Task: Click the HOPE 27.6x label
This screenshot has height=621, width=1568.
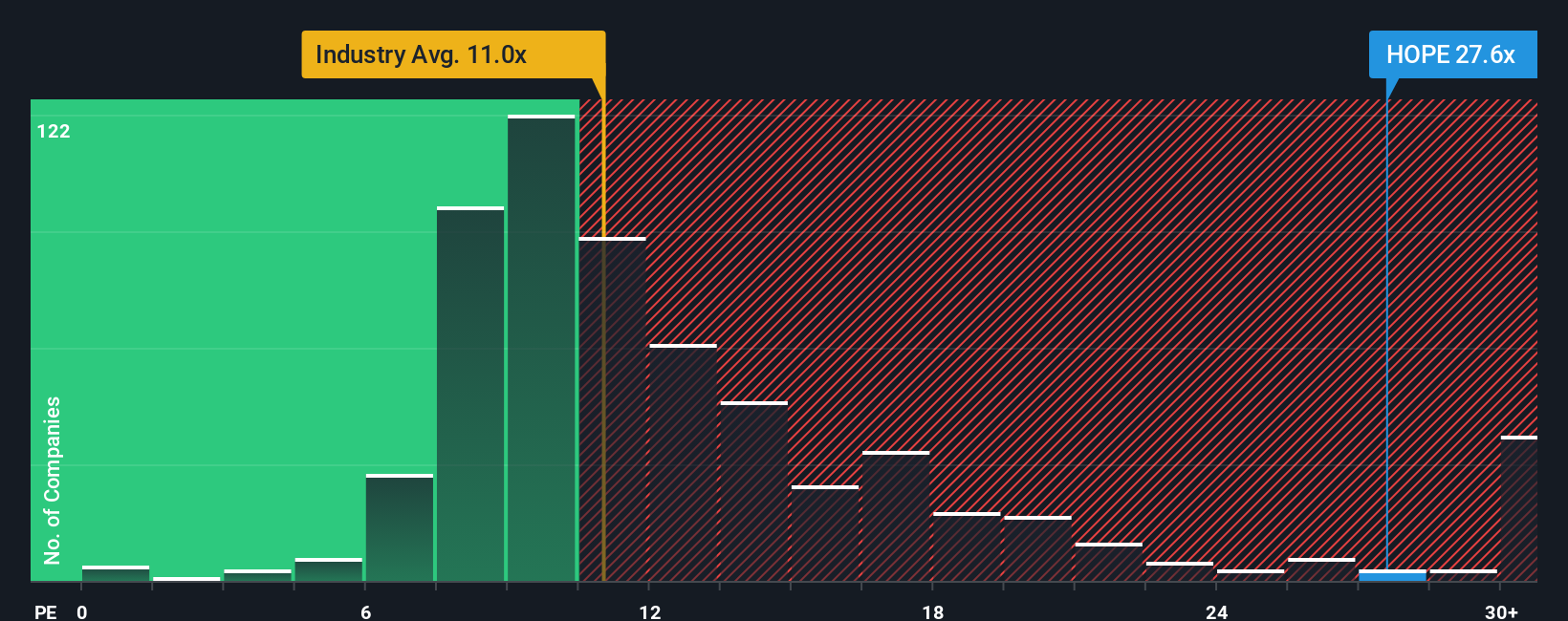Action: click(1452, 54)
